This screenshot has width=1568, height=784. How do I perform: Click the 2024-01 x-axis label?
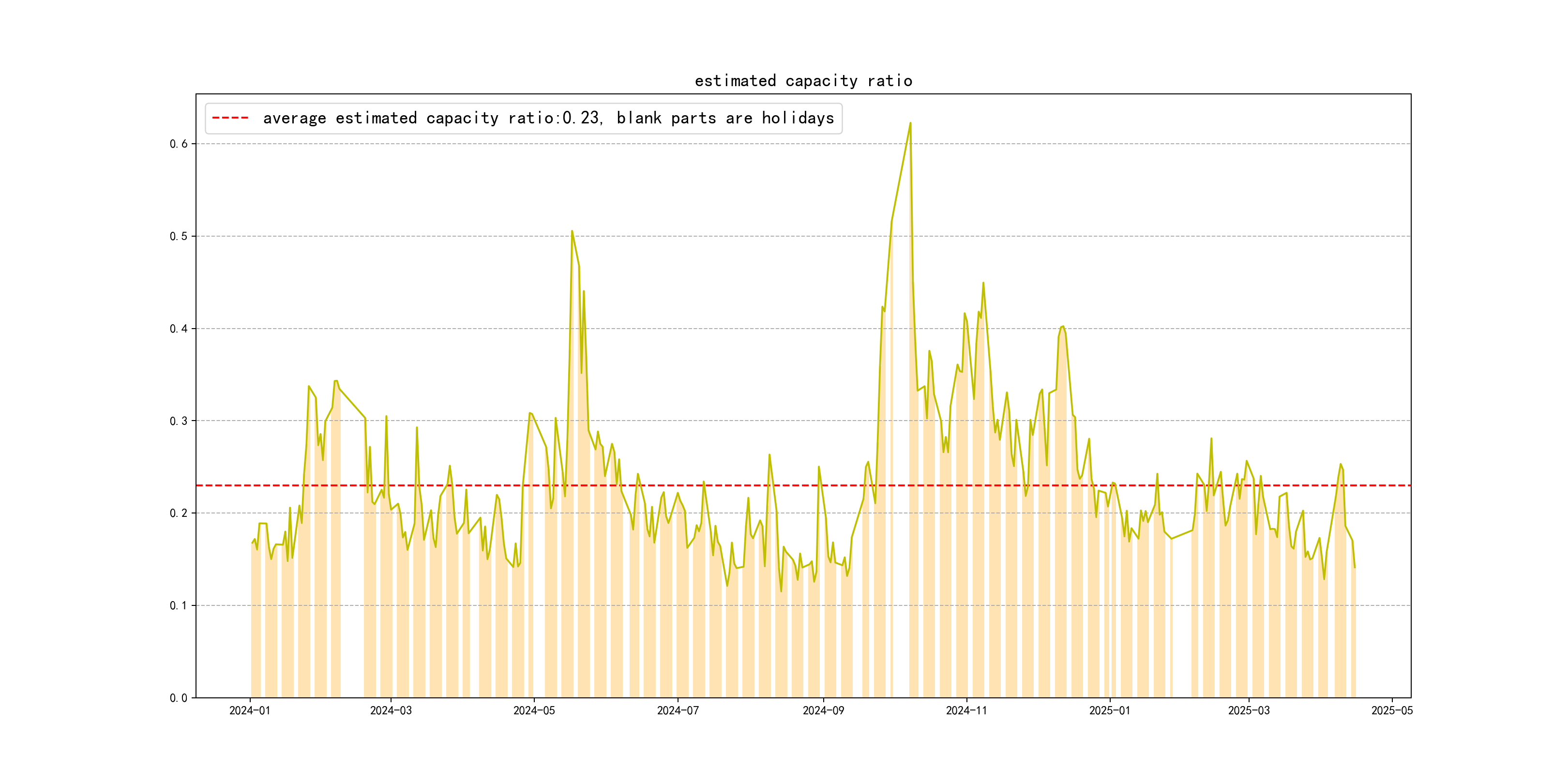pos(250,710)
